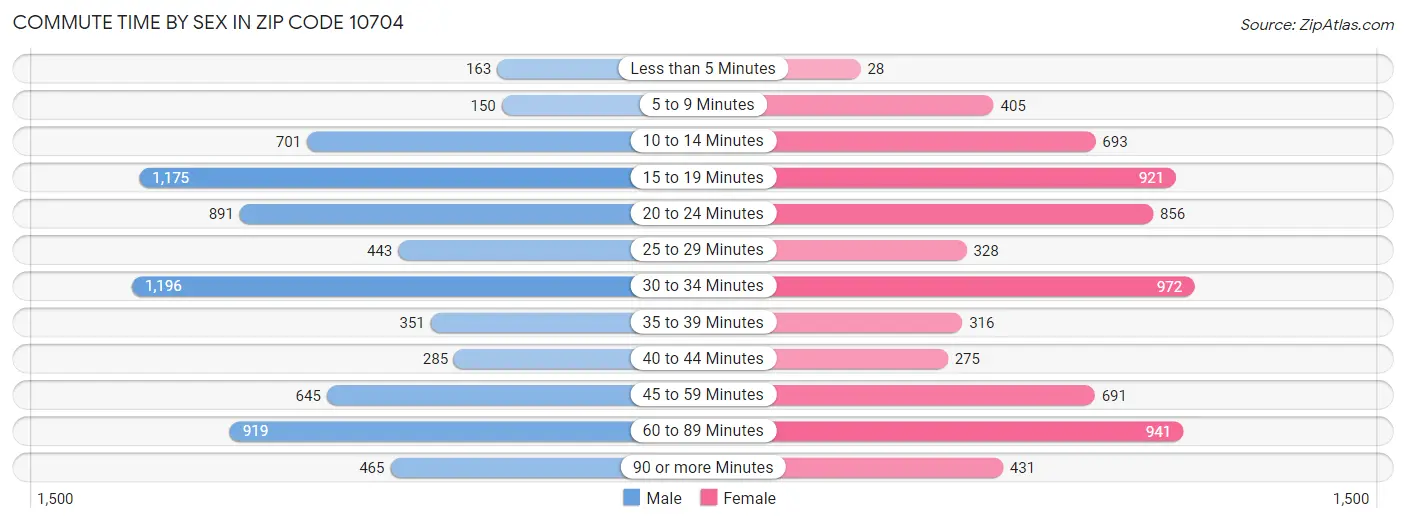
Task: Select the male 20 to 24 Minutes bar
Action: (435, 214)
